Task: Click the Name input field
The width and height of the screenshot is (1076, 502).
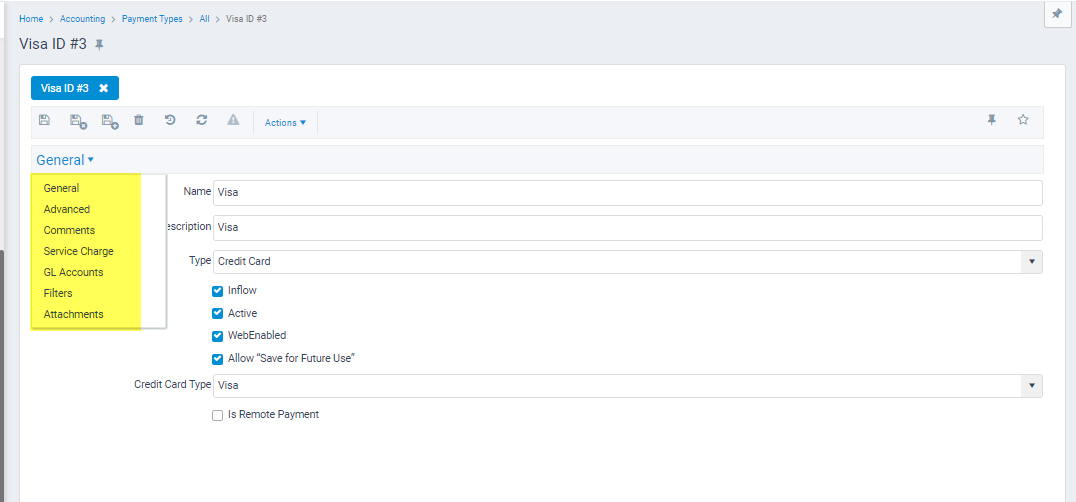Action: tap(628, 193)
